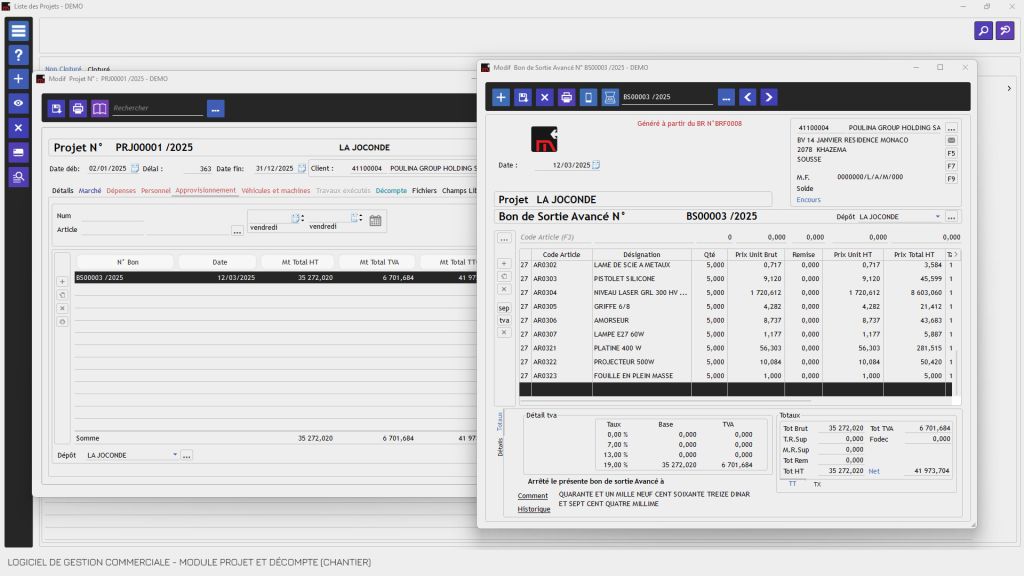Select the TT toggle under Totaux
1024x576 pixels.
tap(793, 483)
